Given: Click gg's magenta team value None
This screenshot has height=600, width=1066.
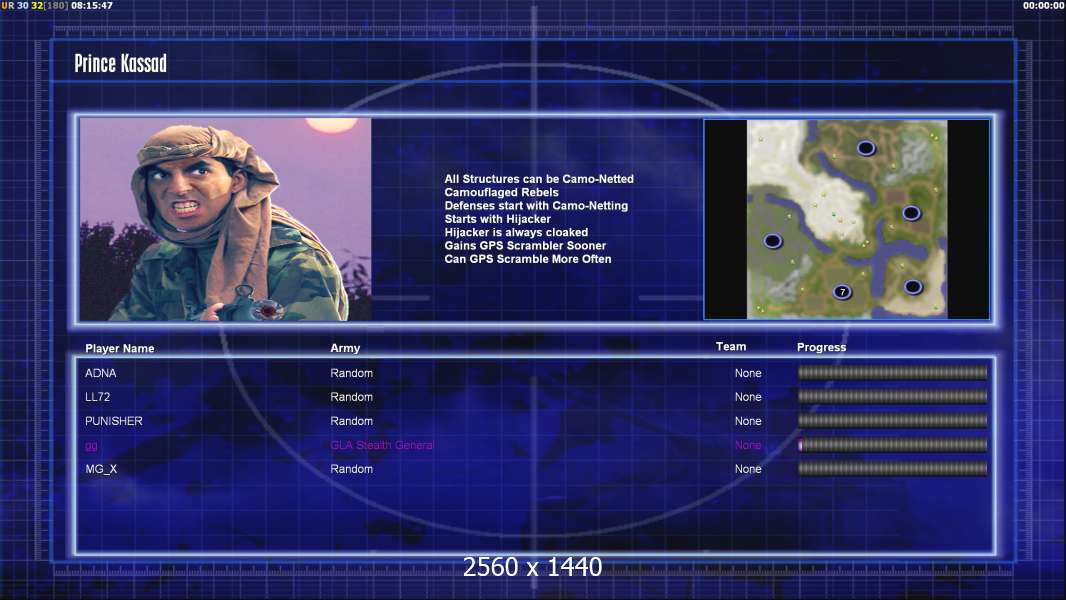Looking at the screenshot, I should (x=748, y=445).
